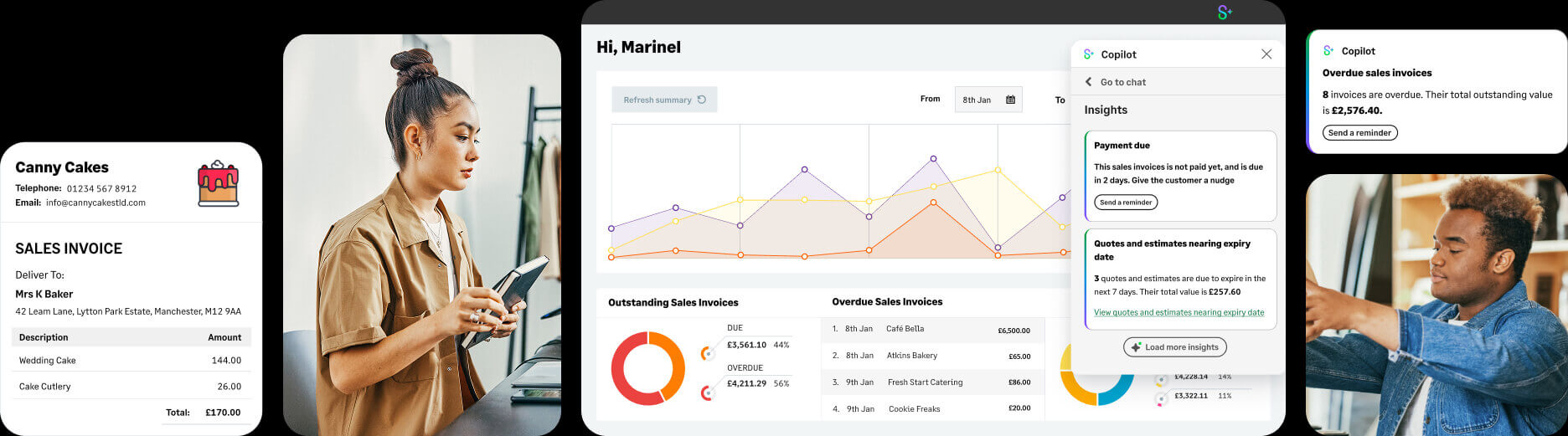1568x436 pixels.
Task: Click the DUE gauge icon beside £3,561.10
Action: click(x=708, y=352)
